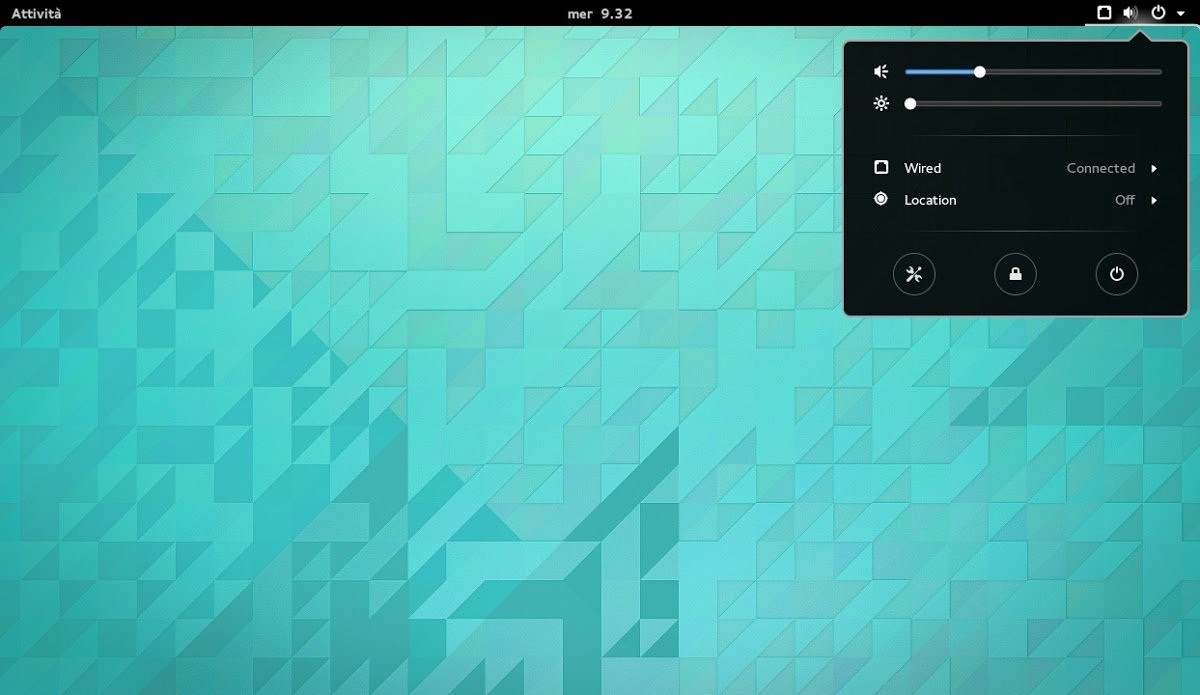The width and height of the screenshot is (1200, 695).
Task: Lock the screen with padlock button
Action: [x=1015, y=274]
